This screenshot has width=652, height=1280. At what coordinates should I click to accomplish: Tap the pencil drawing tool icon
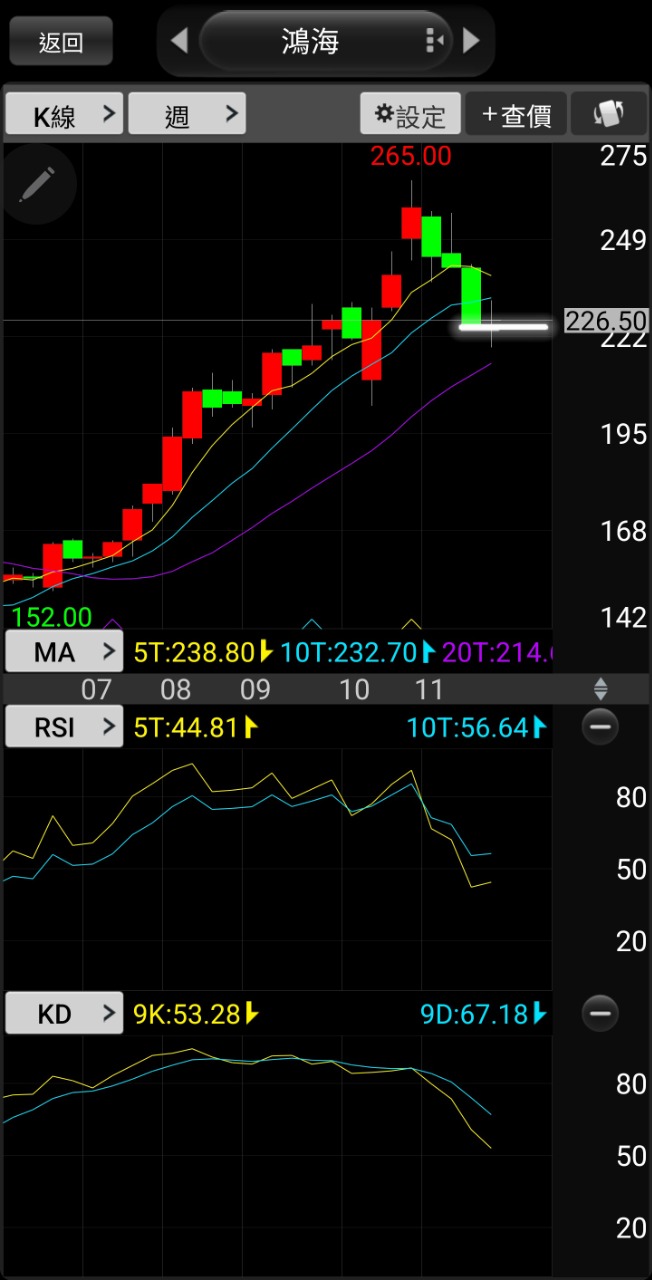click(x=40, y=186)
